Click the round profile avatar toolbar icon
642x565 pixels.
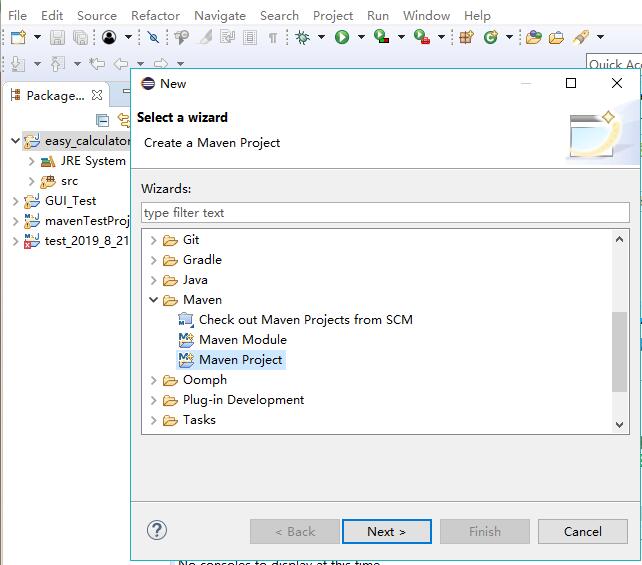point(109,37)
